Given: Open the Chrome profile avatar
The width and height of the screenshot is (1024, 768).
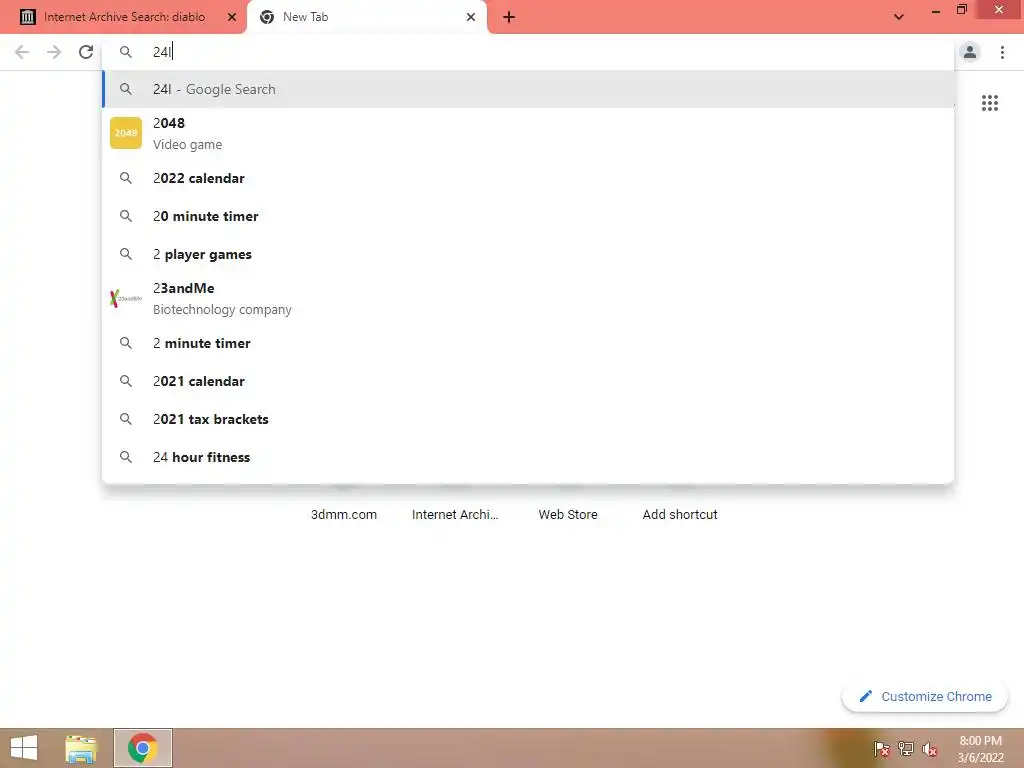Looking at the screenshot, I should [970, 52].
